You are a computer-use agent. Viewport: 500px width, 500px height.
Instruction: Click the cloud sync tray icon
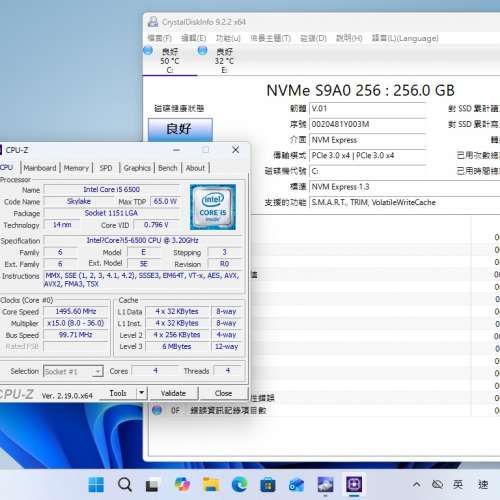(437, 484)
